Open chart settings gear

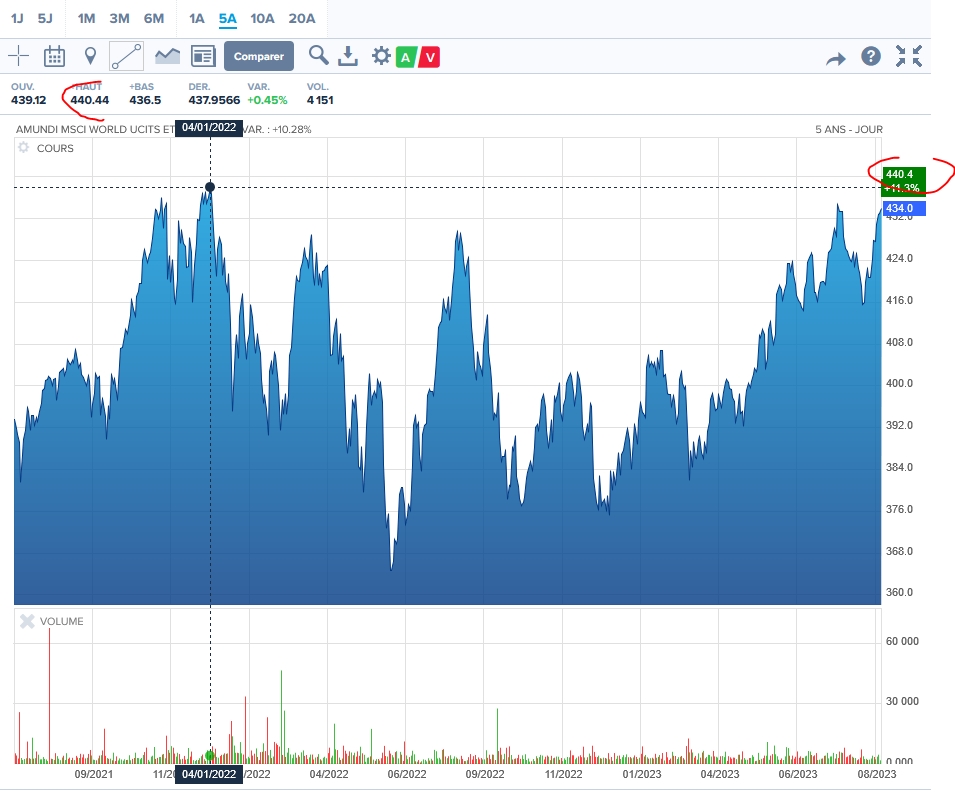pos(380,56)
